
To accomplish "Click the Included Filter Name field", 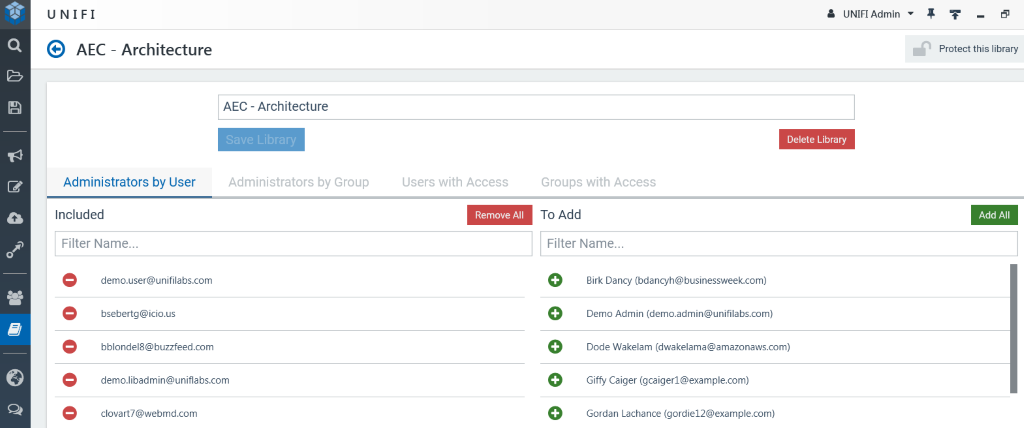I will point(293,243).
